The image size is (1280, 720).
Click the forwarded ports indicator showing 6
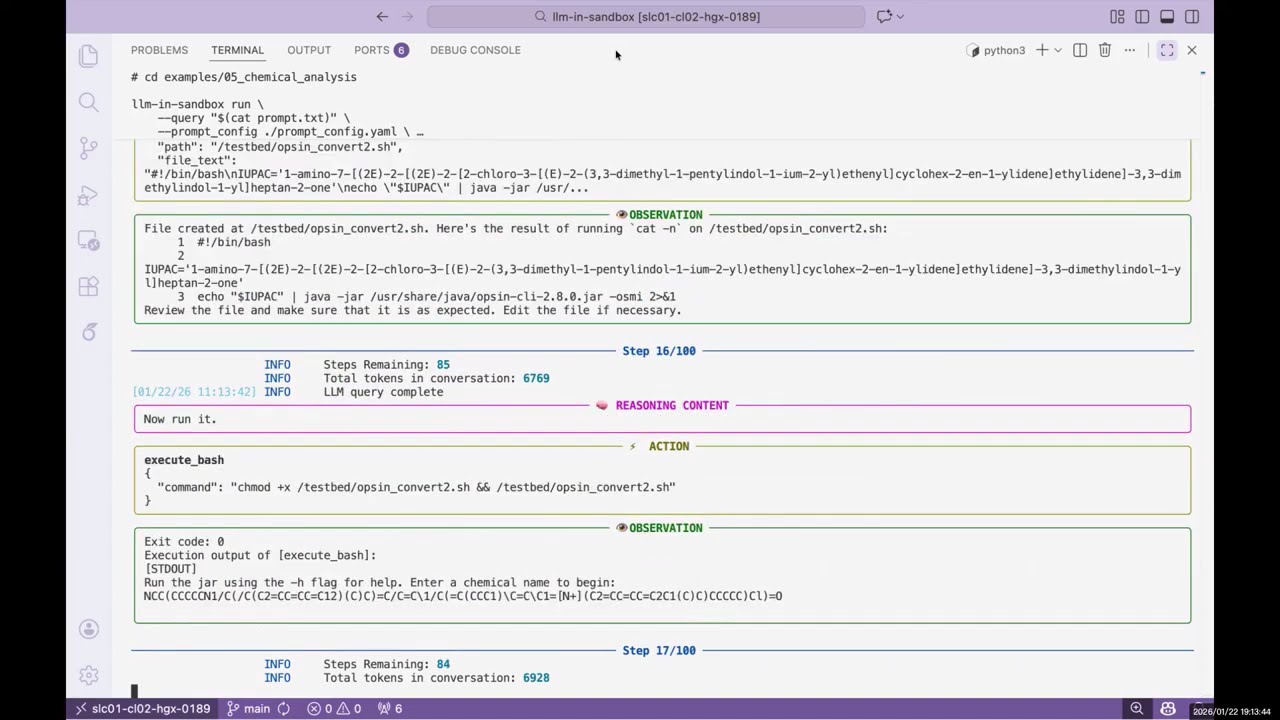point(389,708)
